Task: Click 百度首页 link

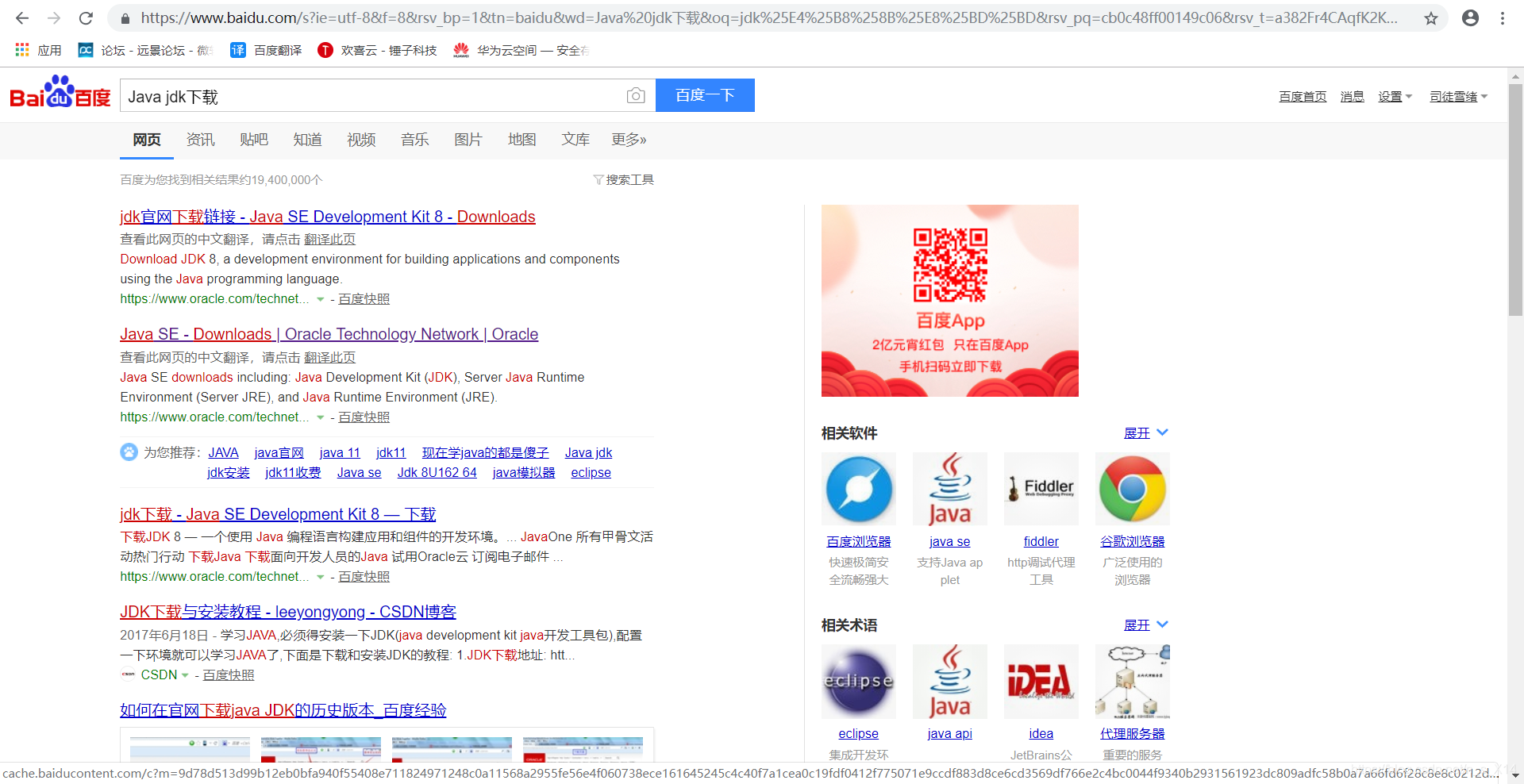Action: [1303, 97]
